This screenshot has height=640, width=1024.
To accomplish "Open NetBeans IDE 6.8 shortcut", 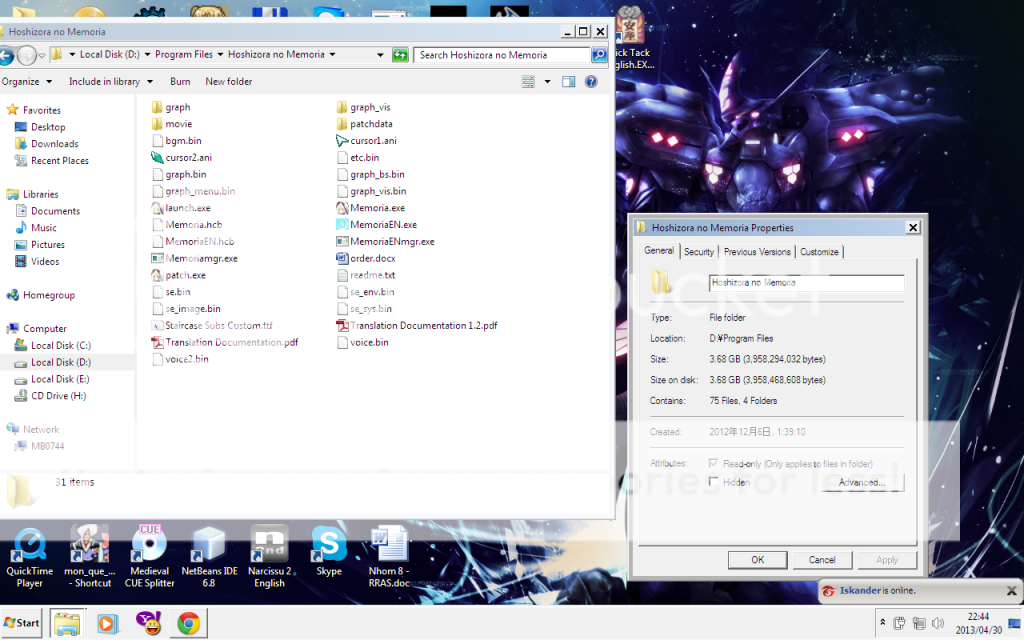I will pos(207,546).
